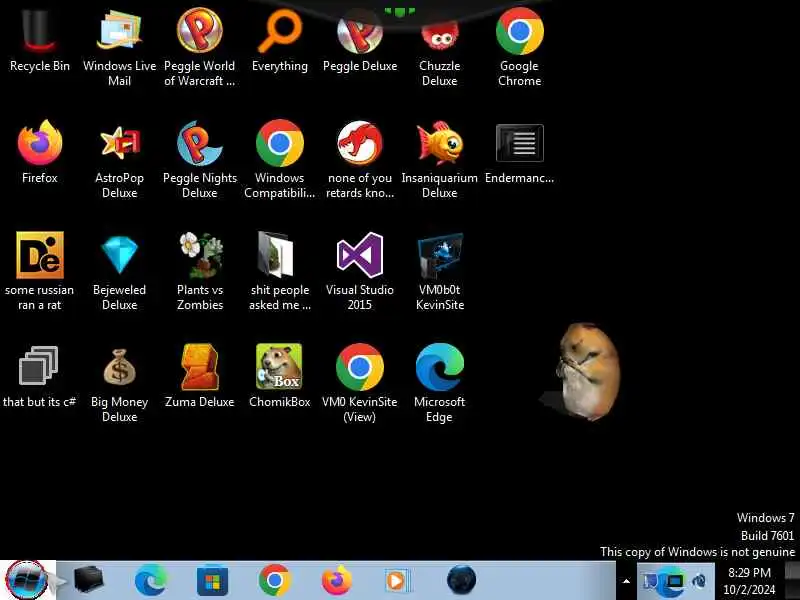Select Plants vs Zombies icon
This screenshot has height=600, width=800.
[199, 271]
